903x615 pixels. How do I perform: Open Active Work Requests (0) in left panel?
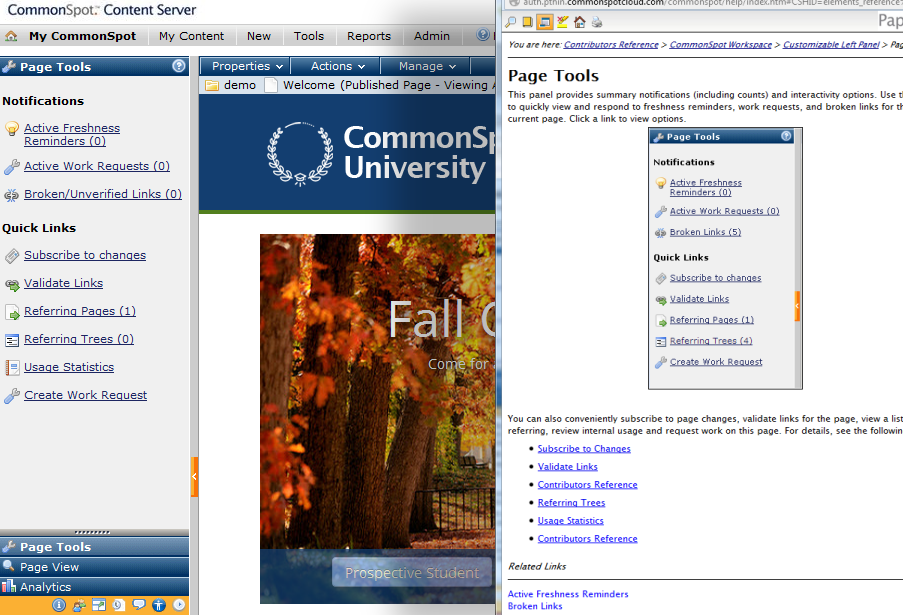pos(97,166)
